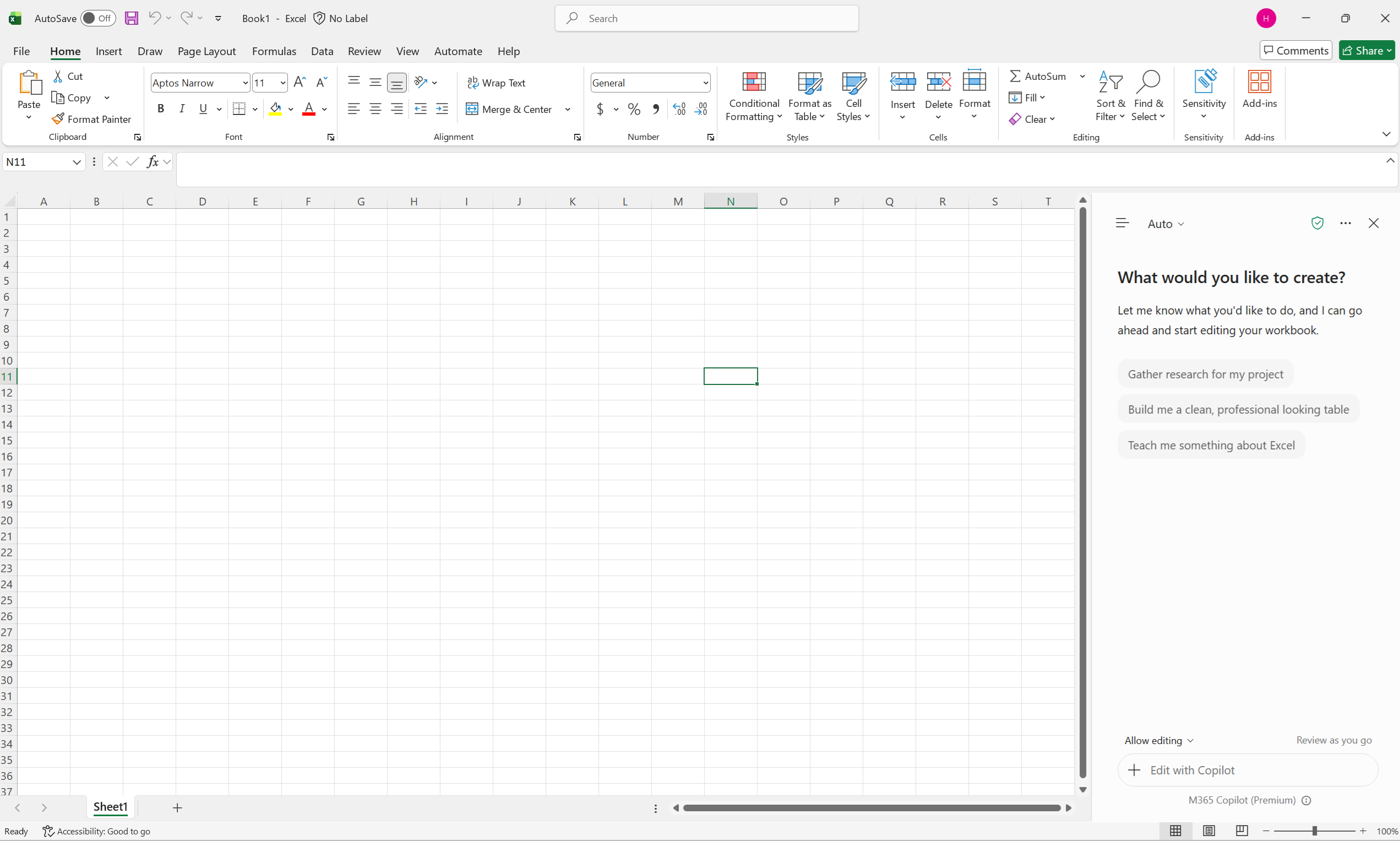Choose 'Gather research for my project' suggestion
This screenshot has height=841, width=1400.
pyautogui.click(x=1205, y=374)
